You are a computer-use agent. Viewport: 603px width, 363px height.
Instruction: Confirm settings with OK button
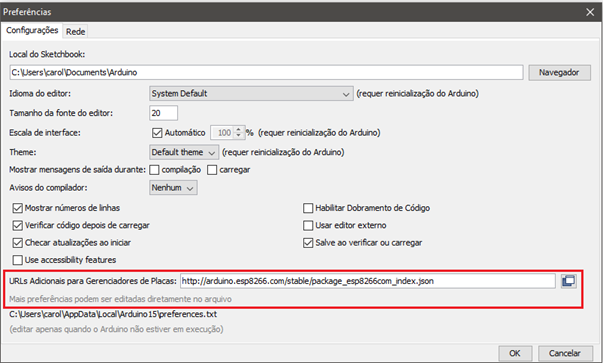(515, 353)
